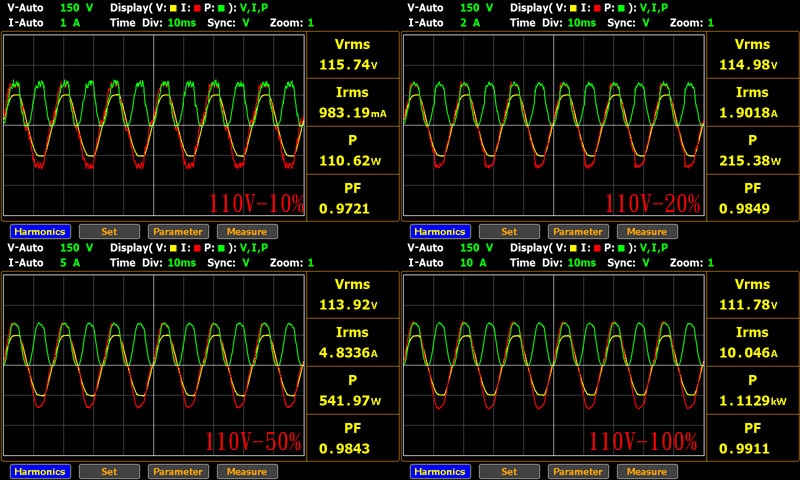Open Parameter in the 110V-50% panel
Image resolution: width=800 pixels, height=480 pixels.
(x=178, y=471)
